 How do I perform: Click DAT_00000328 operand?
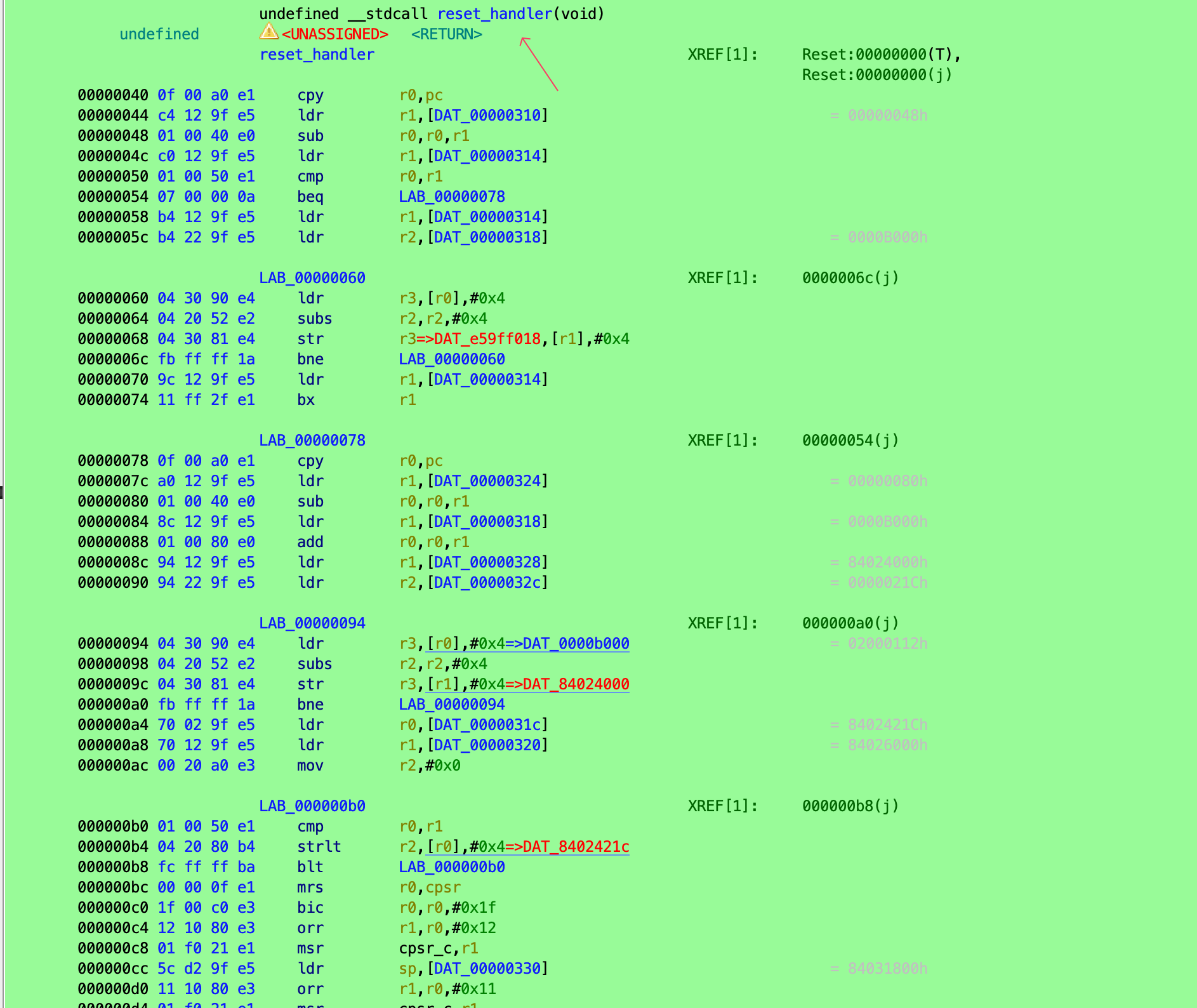coord(487,562)
